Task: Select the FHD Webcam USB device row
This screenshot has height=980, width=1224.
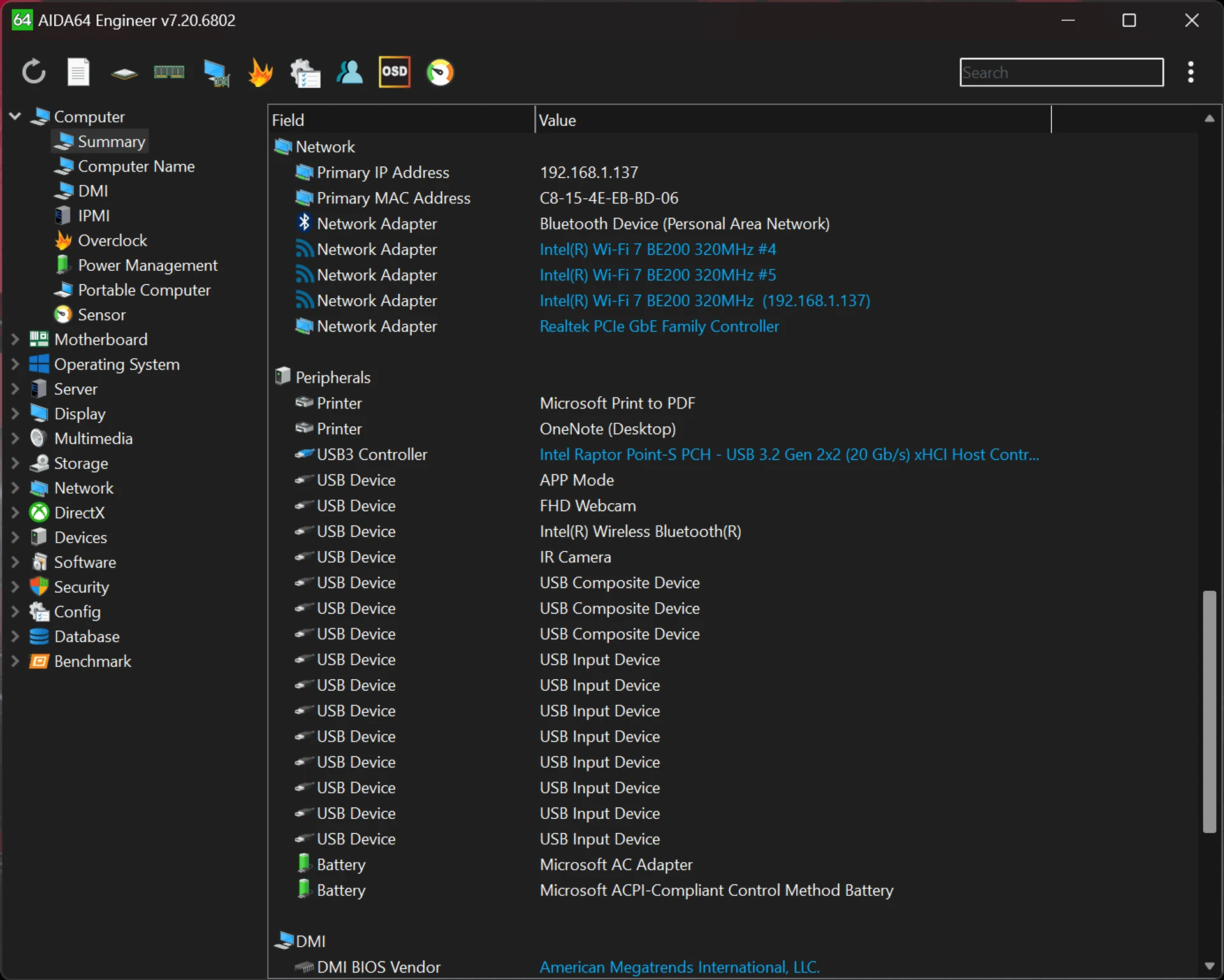Action: pyautogui.click(x=733, y=505)
